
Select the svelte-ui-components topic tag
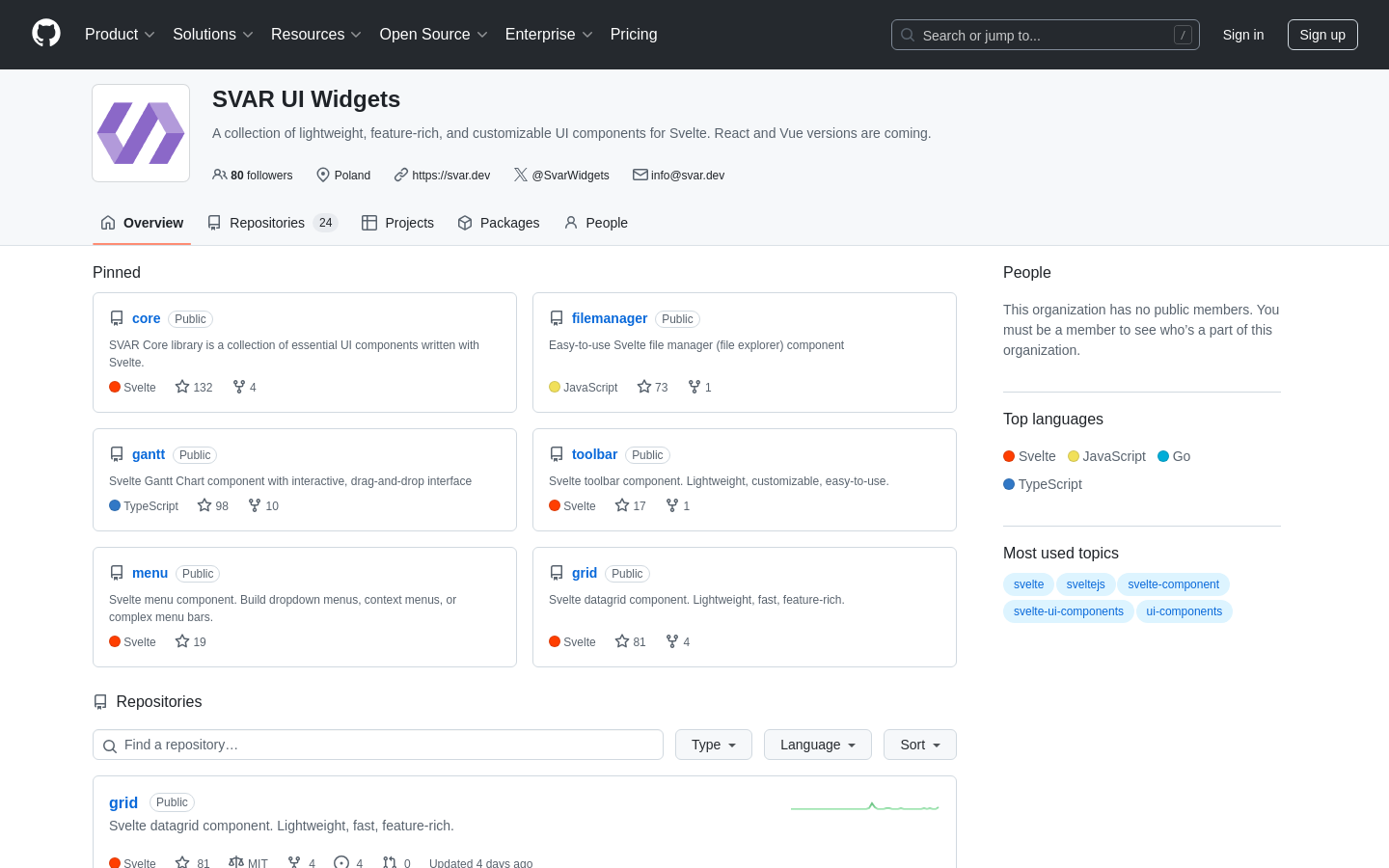[x=1069, y=611]
